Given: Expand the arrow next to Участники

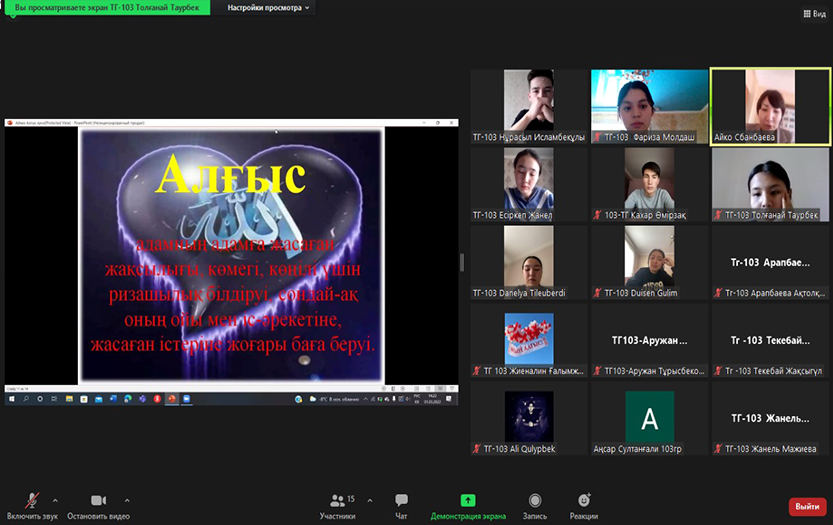Looking at the screenshot, I should tap(370, 500).
